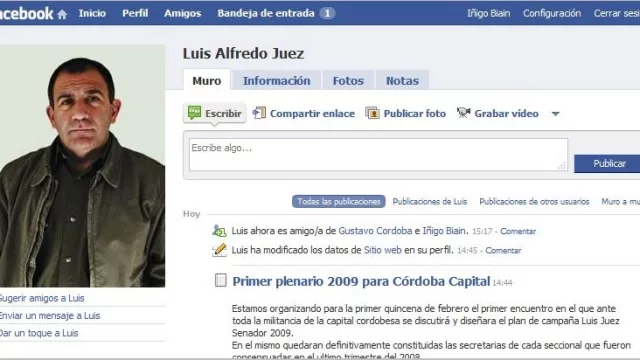
Task: Click the Facebook home house icon
Action: point(62,15)
